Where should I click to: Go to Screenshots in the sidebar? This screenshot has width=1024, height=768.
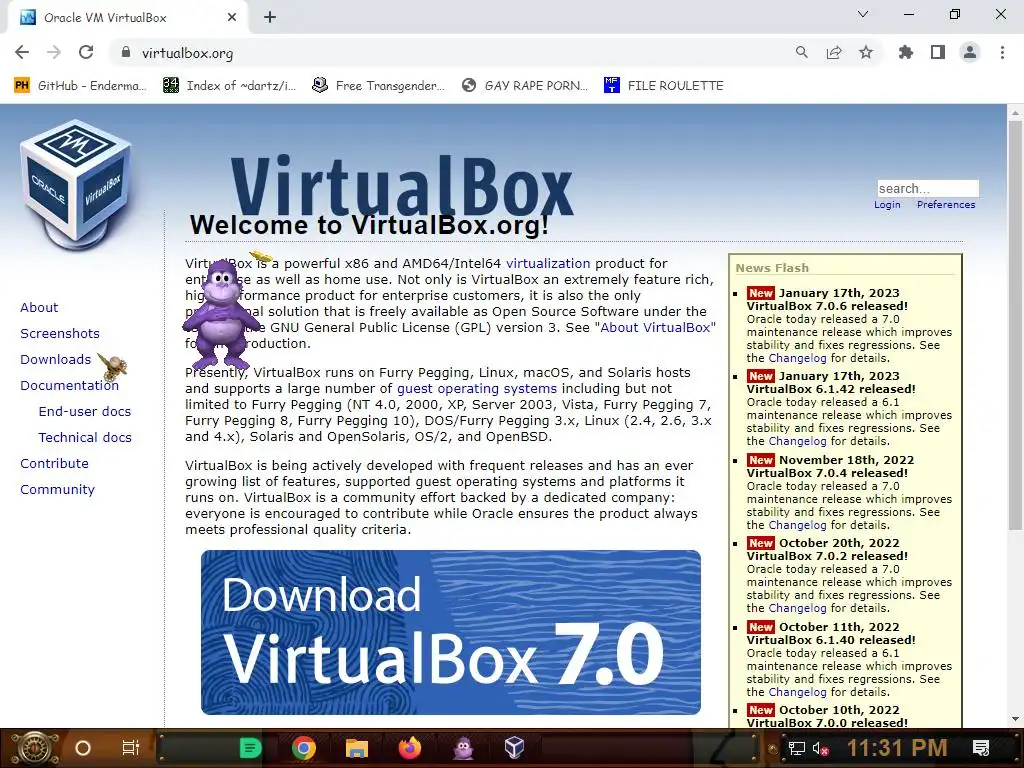(x=59, y=334)
